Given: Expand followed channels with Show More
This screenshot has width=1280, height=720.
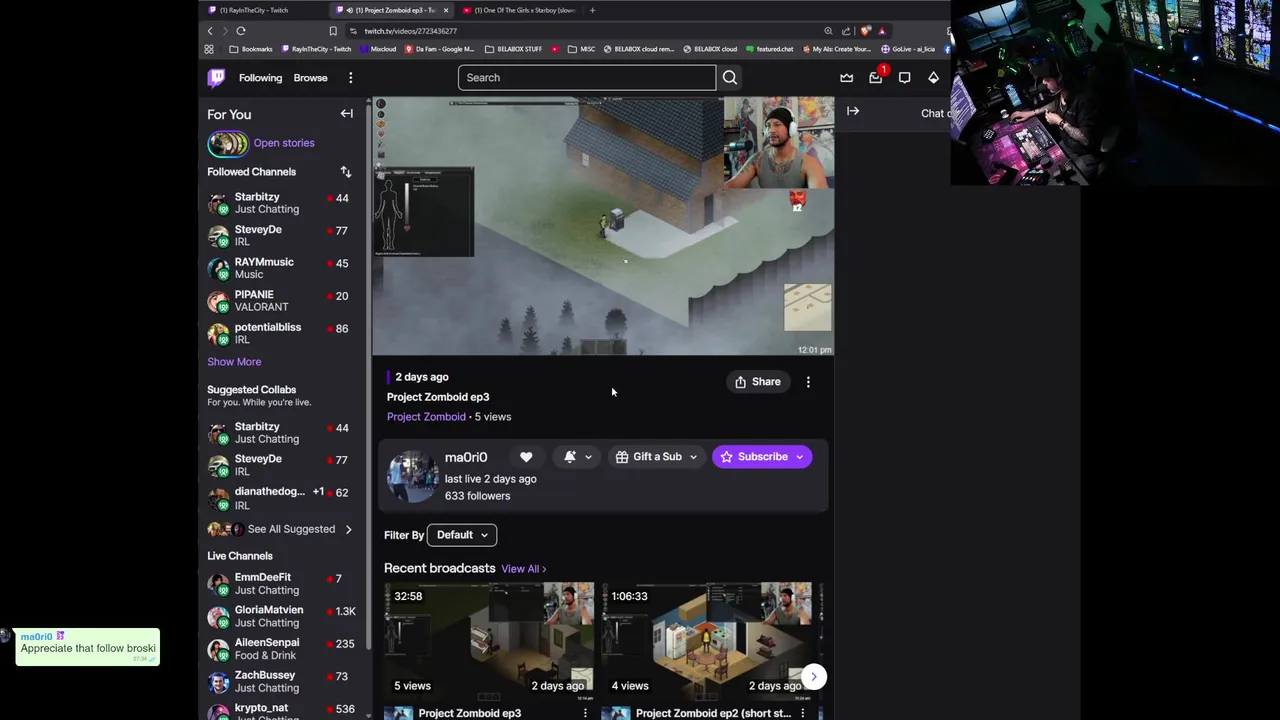Looking at the screenshot, I should click(x=234, y=362).
